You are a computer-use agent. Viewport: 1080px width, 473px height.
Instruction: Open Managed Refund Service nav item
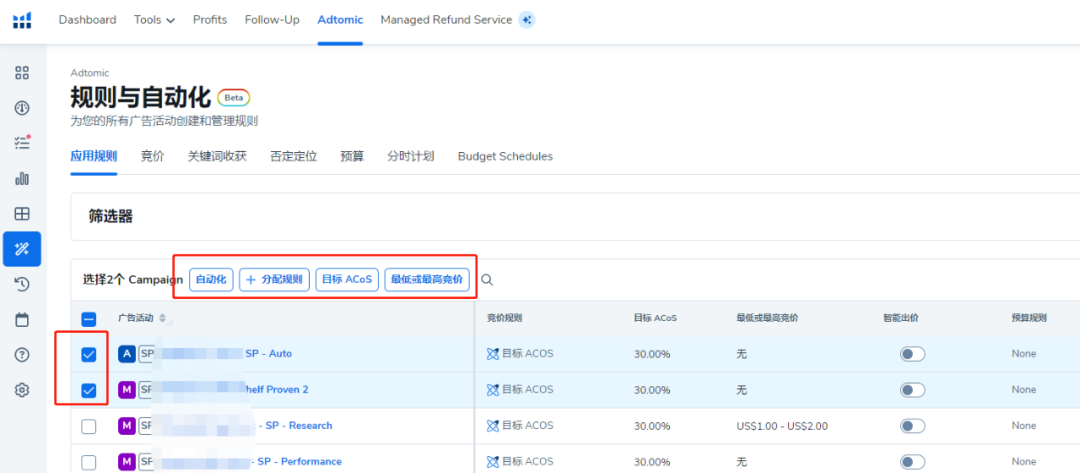point(446,20)
